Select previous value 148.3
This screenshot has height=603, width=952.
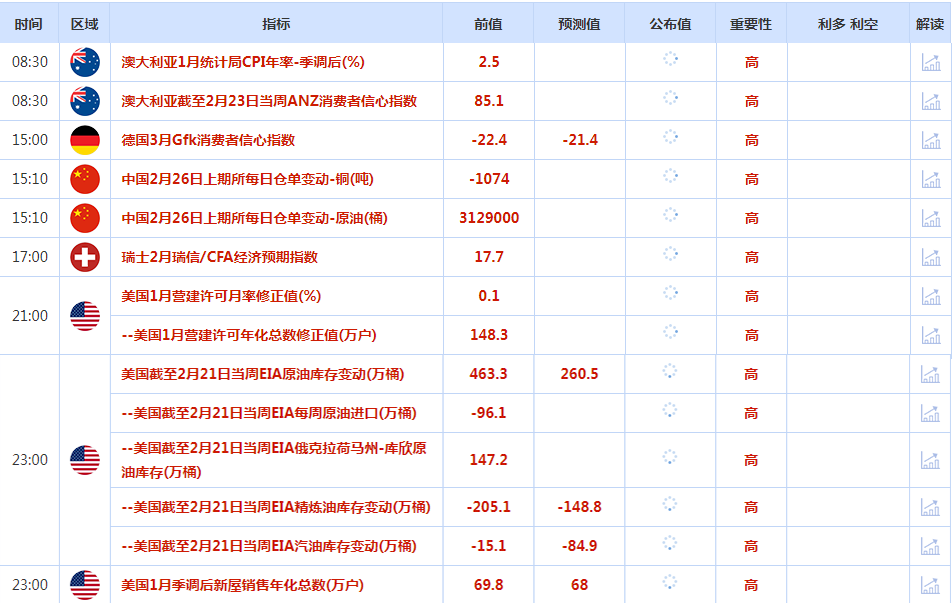pyautogui.click(x=489, y=335)
